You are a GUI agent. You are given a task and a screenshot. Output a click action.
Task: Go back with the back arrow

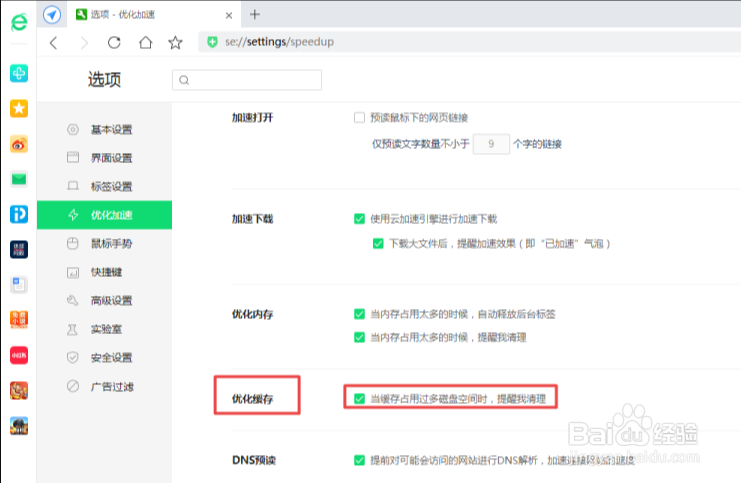point(53,43)
